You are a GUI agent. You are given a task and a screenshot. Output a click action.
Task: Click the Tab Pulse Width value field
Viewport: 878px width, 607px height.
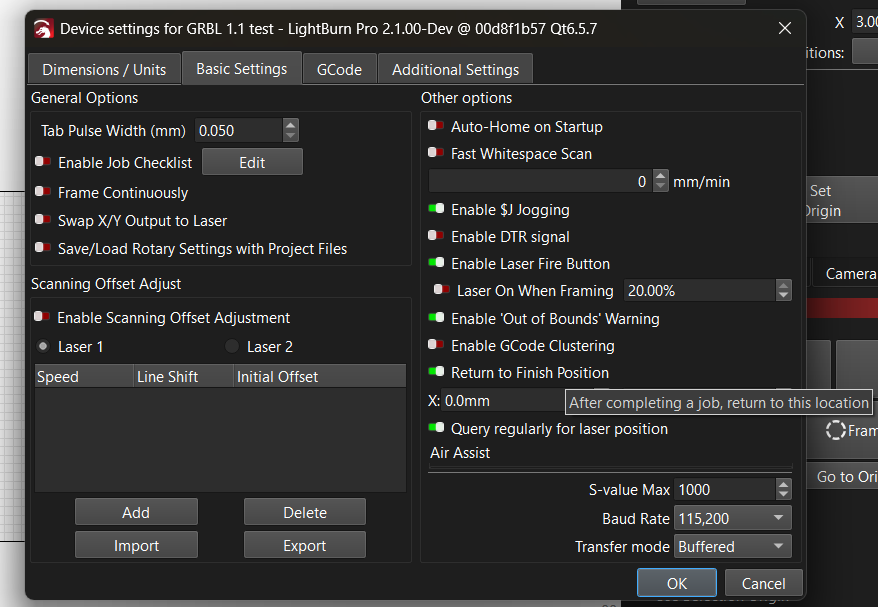(x=239, y=130)
